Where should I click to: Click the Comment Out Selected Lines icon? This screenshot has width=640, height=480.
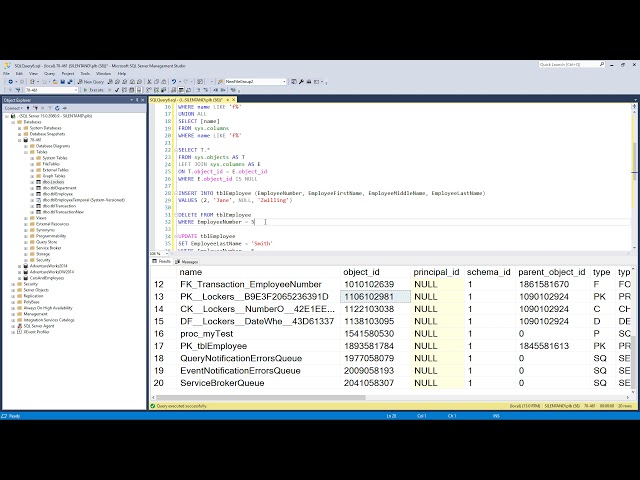tap(198, 90)
